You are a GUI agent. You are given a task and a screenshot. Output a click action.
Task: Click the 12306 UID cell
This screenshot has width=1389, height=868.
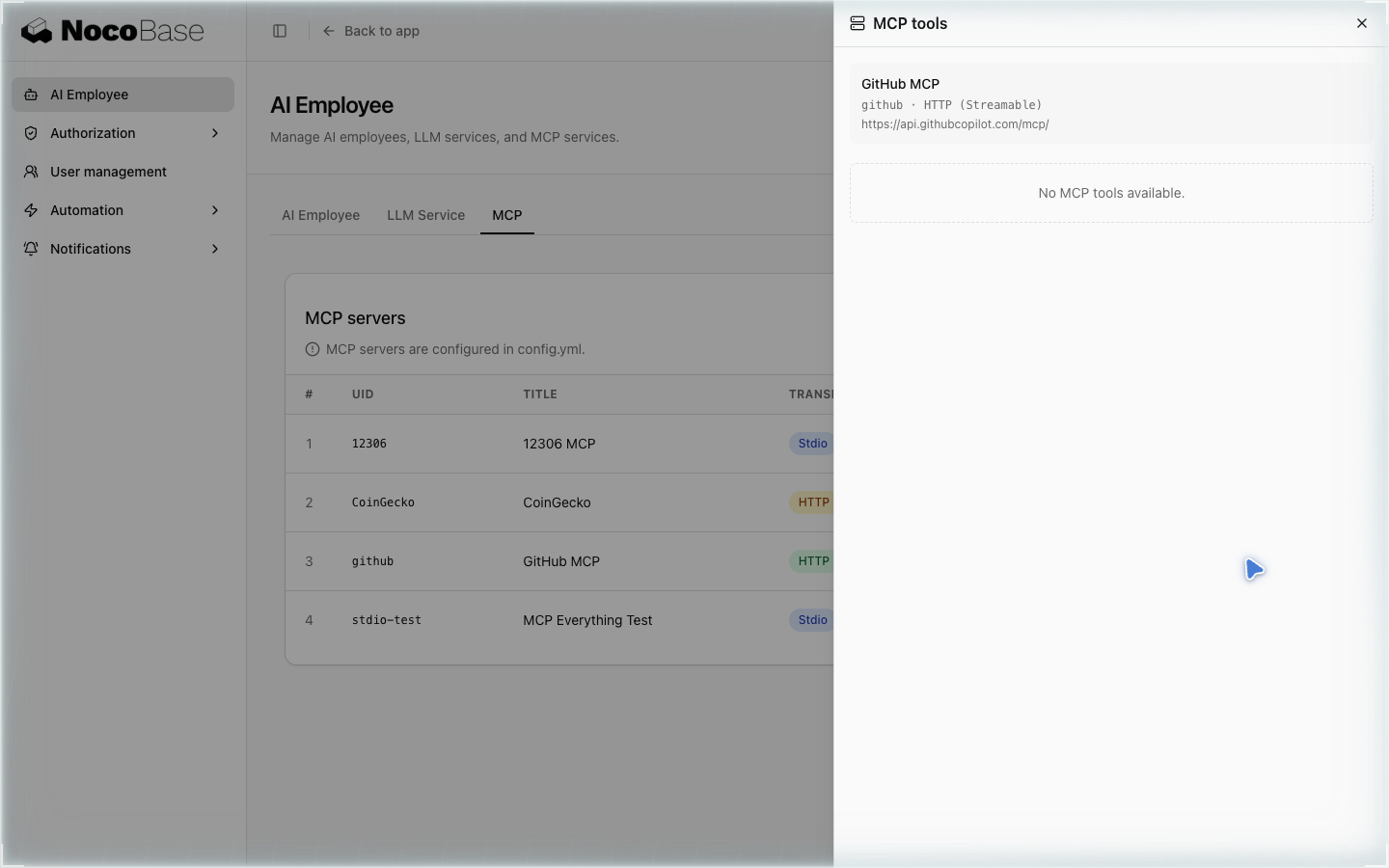tap(369, 444)
